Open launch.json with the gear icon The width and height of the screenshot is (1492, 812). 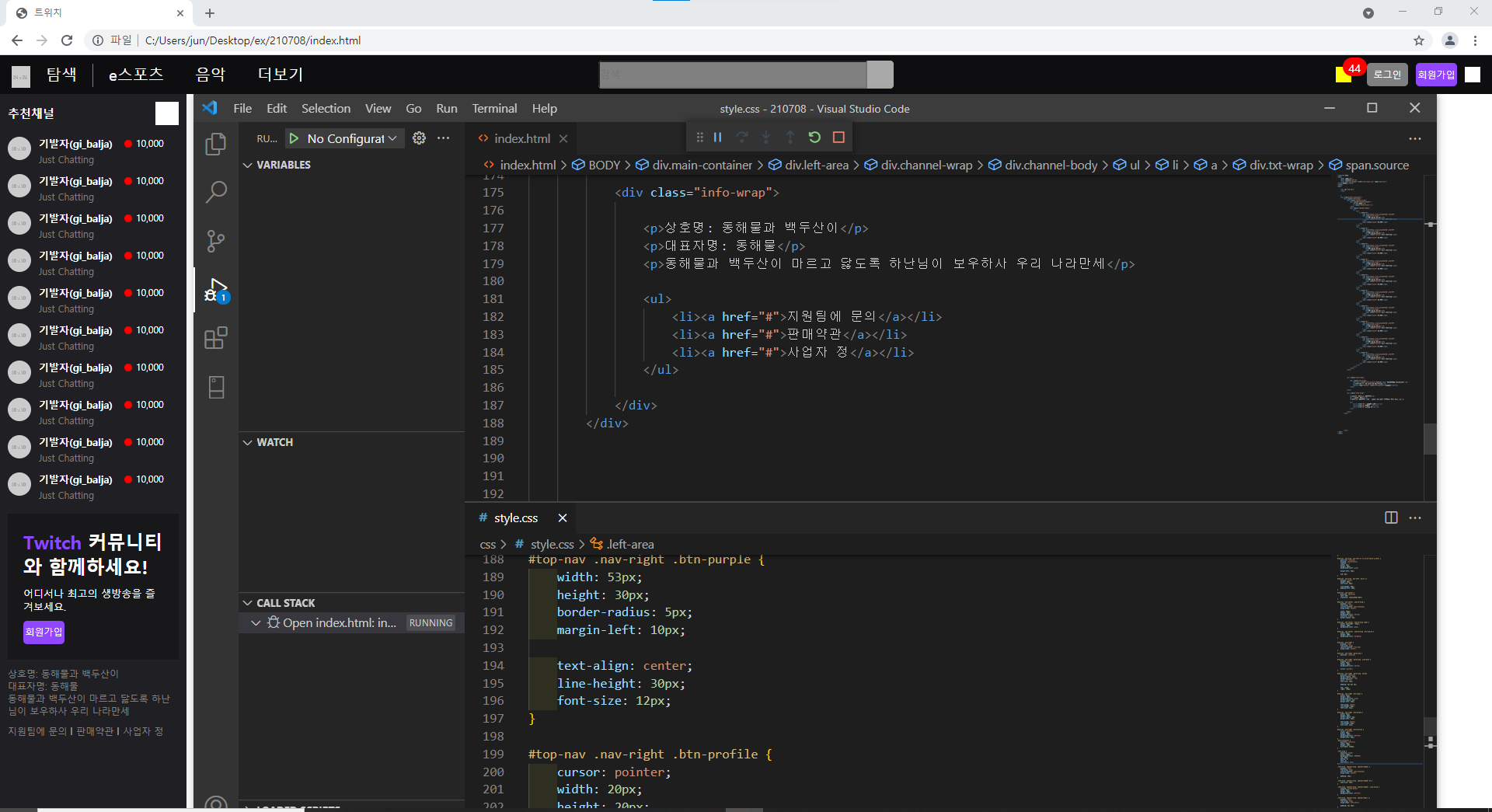(x=419, y=138)
